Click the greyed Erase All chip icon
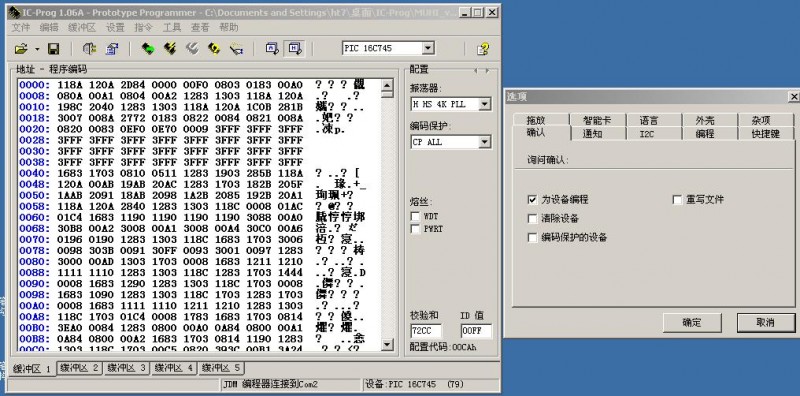Viewport: 800px width, 396px height. [192, 49]
